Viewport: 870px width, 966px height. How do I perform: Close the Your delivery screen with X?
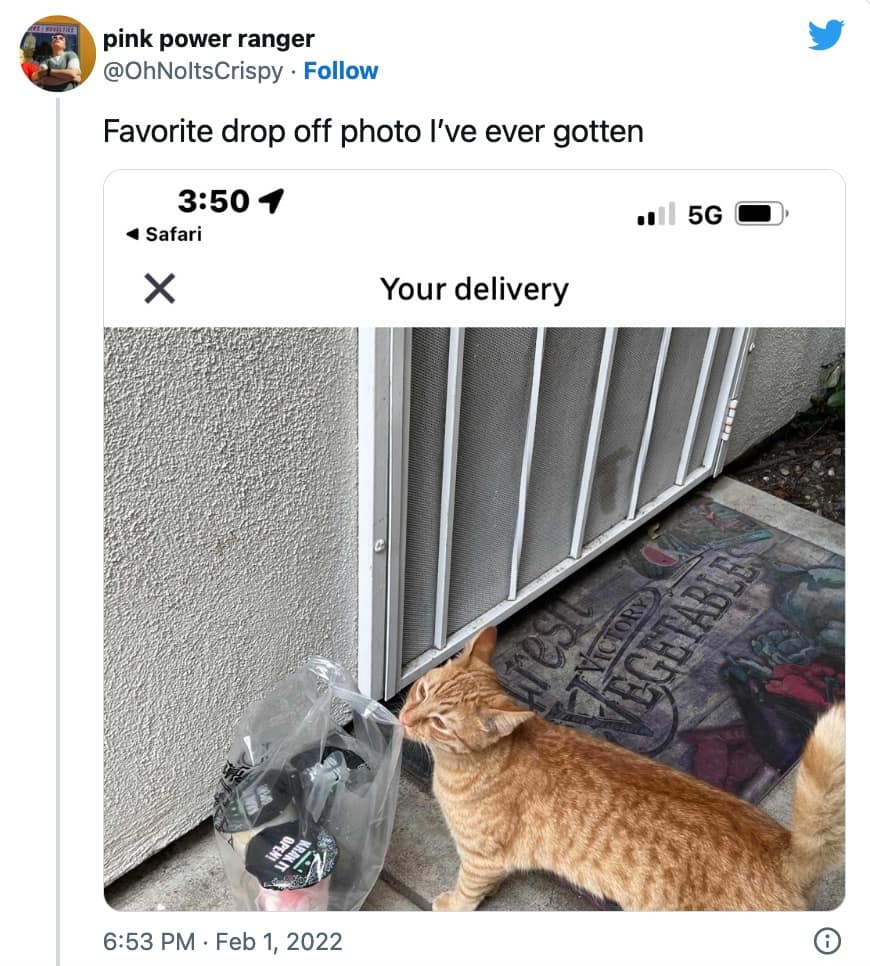(160, 289)
